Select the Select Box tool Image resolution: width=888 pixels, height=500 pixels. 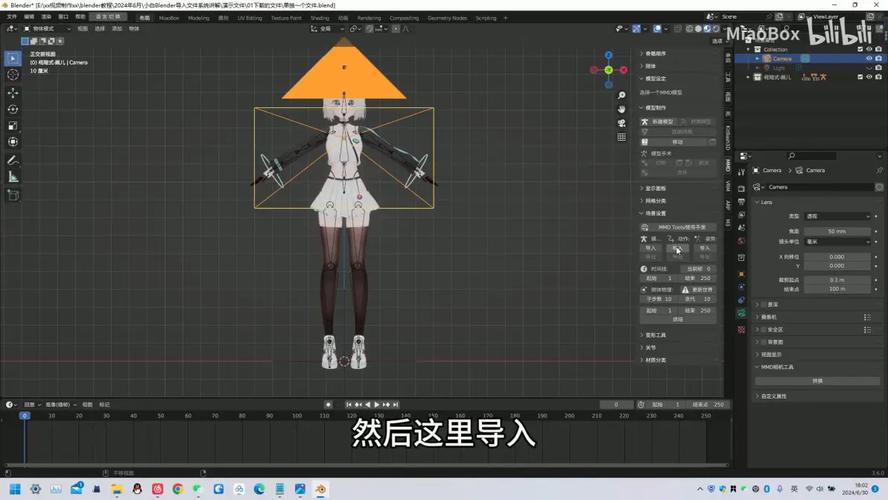(13, 58)
